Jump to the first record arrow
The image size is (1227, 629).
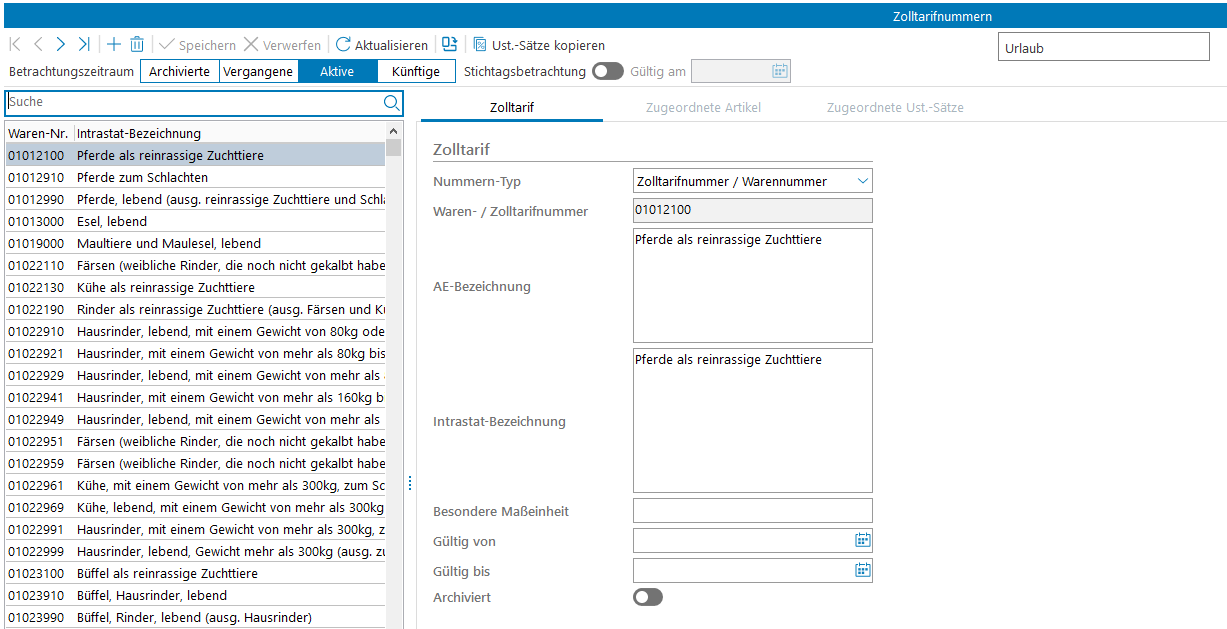tap(15, 45)
